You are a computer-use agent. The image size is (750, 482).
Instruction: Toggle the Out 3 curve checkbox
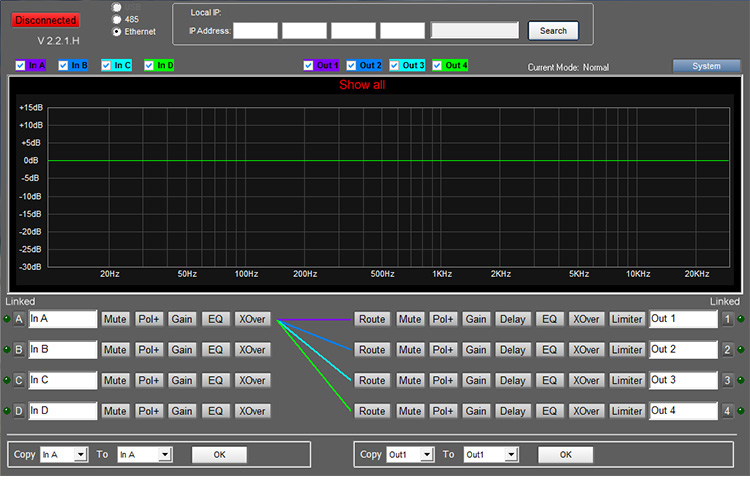pos(396,66)
